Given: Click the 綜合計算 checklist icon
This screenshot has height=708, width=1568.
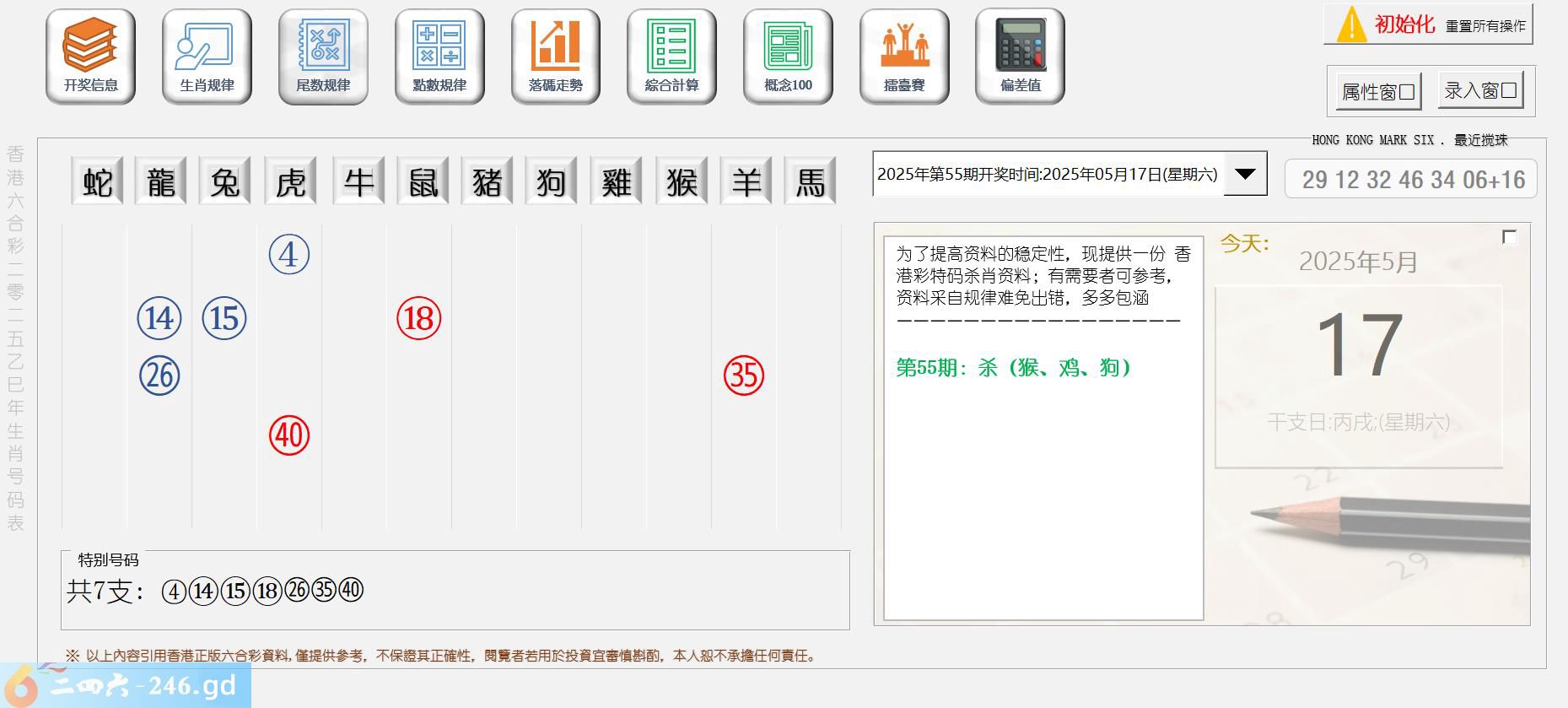Looking at the screenshot, I should (x=671, y=56).
